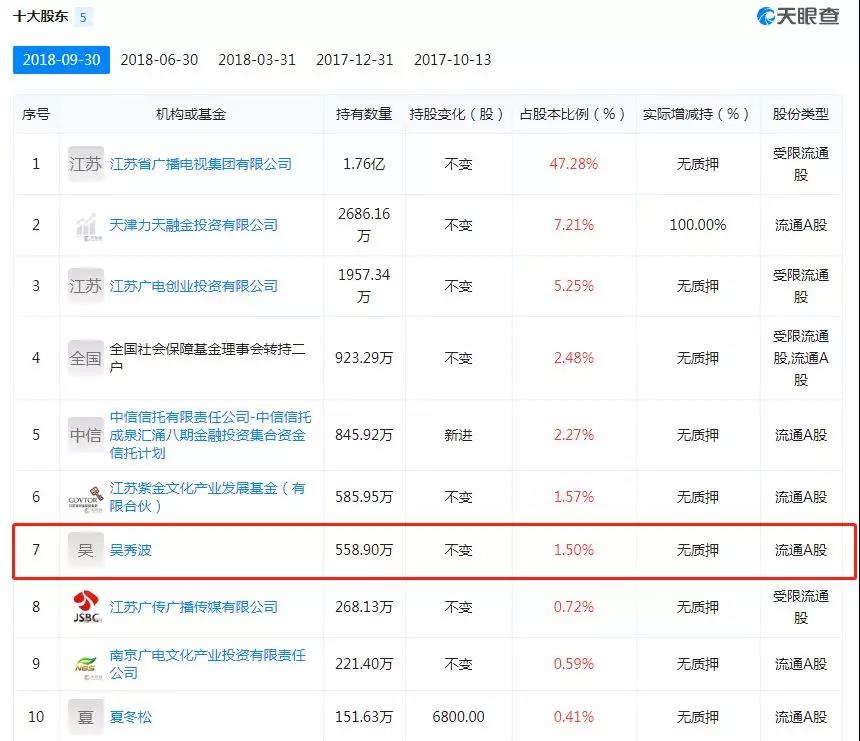View the 2017-10-13 tab
The width and height of the screenshot is (860, 741).
pos(452,60)
